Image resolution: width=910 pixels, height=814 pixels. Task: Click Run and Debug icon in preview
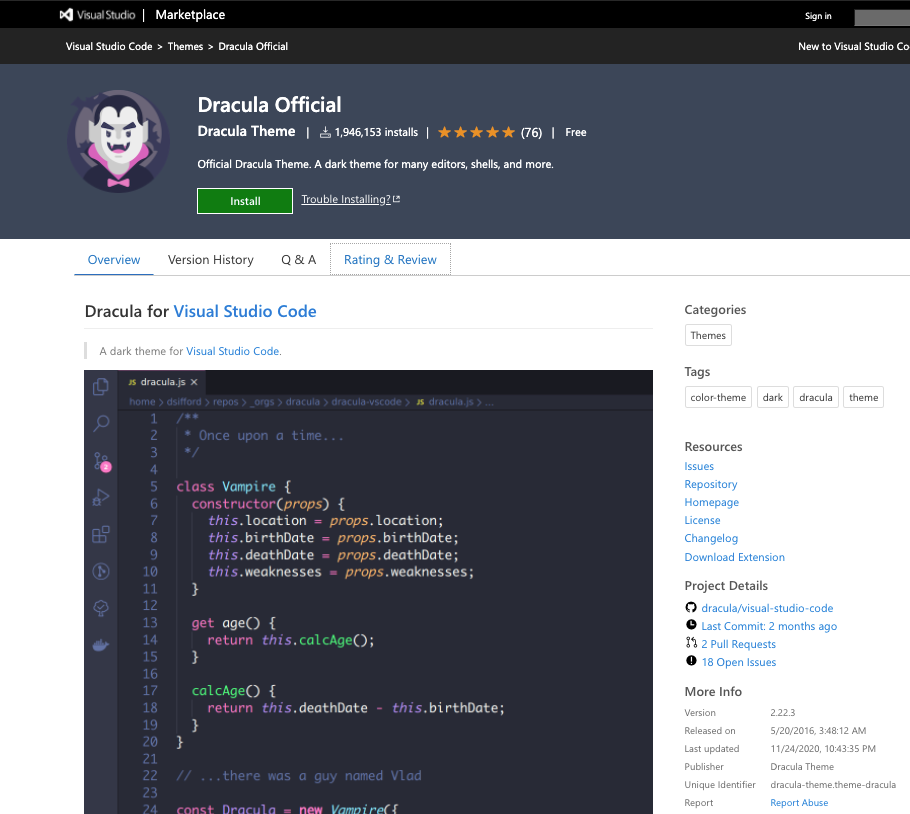coord(101,498)
